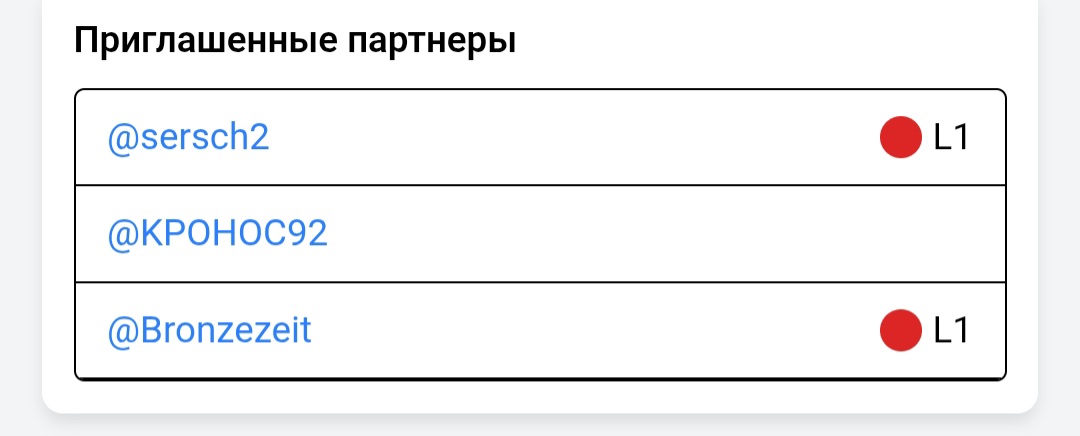Open the @sersch2 partner profile
The height and width of the screenshot is (436, 1080).
point(188,138)
